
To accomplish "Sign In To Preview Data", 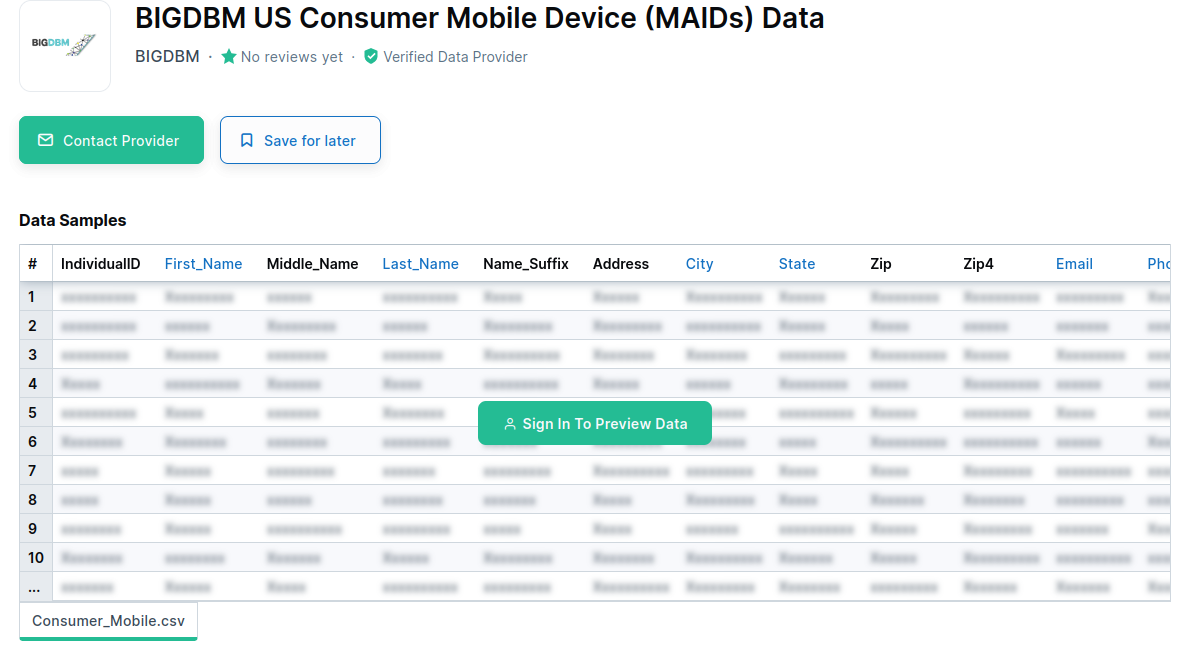I will click(595, 423).
